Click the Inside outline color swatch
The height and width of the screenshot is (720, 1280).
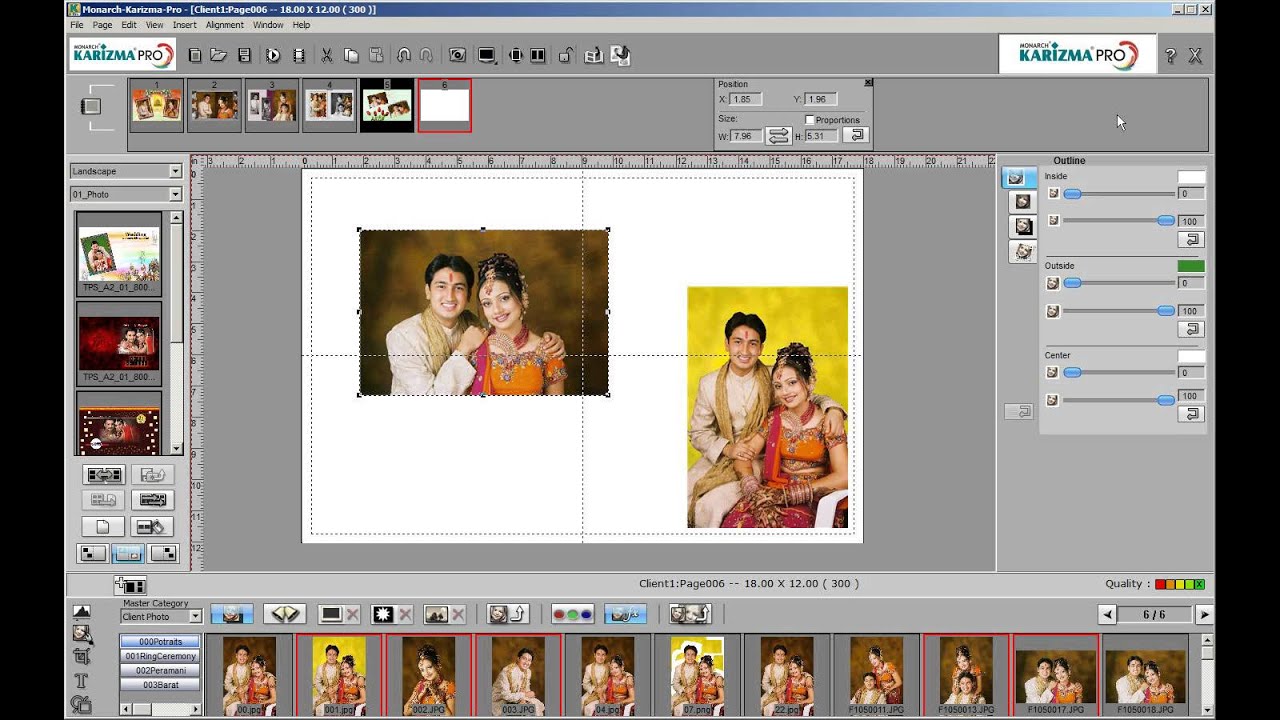[x=1191, y=177]
